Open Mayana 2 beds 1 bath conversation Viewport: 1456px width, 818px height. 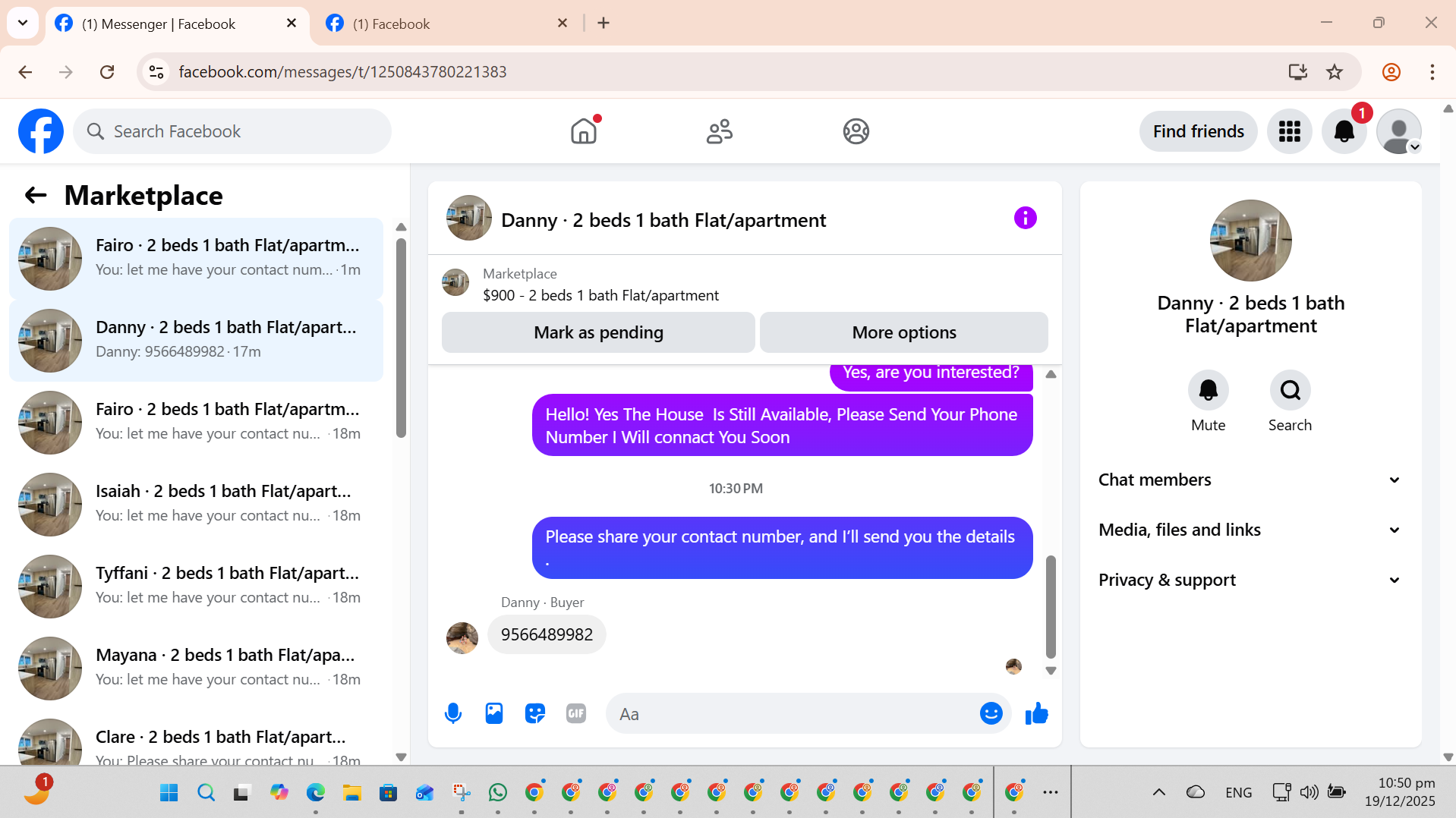(196, 668)
